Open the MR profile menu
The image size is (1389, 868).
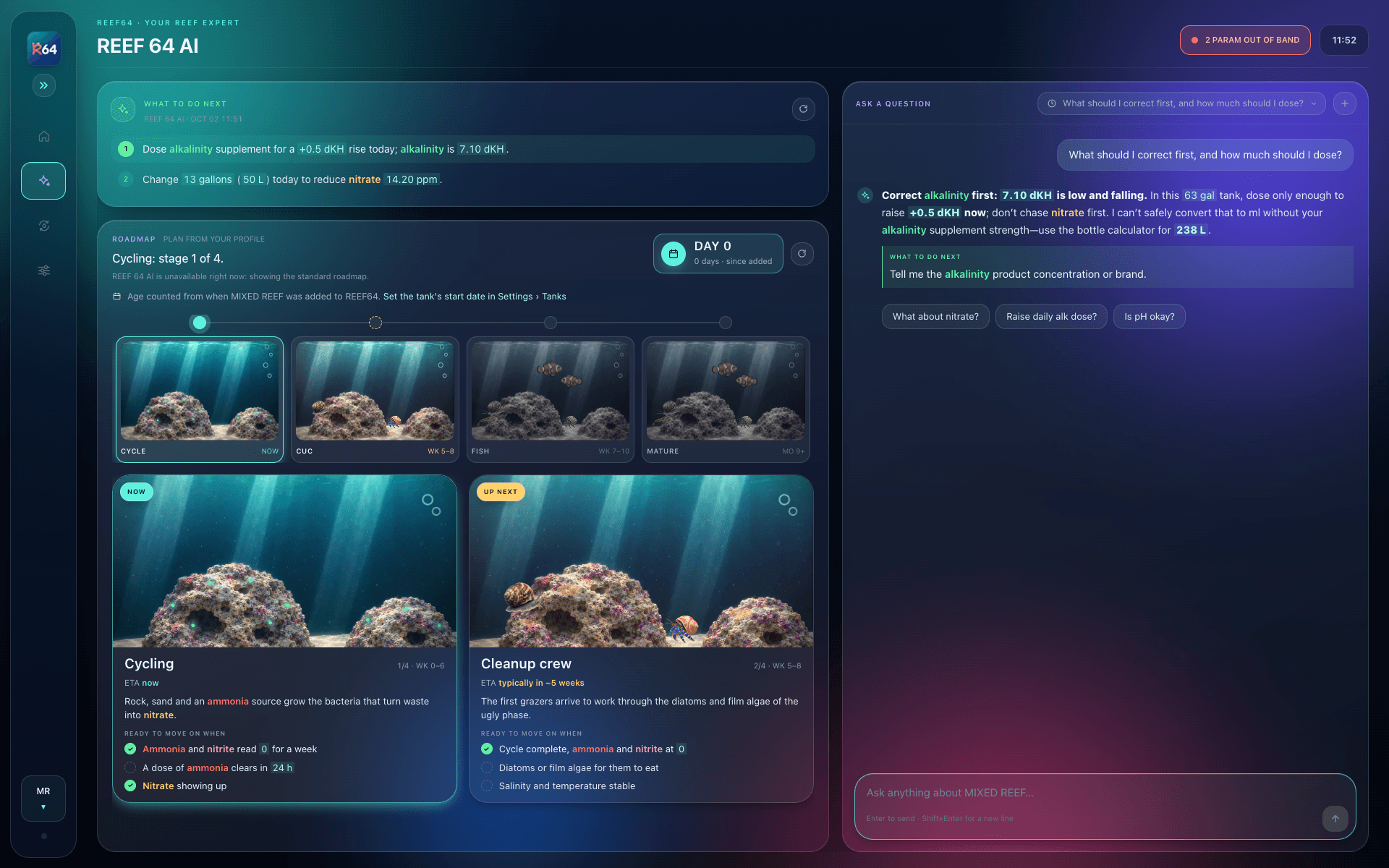[43, 799]
